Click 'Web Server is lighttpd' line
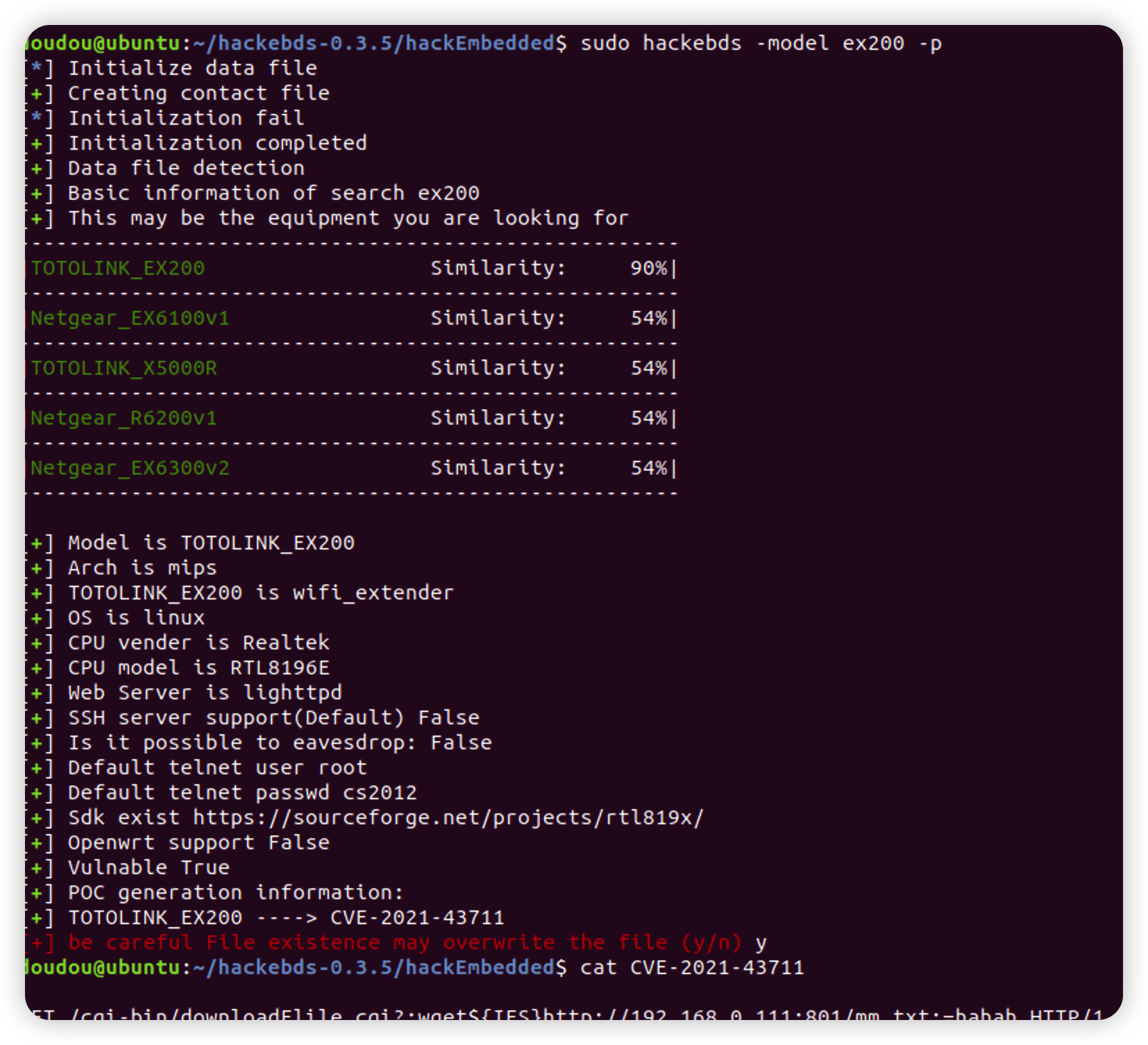 [205, 693]
